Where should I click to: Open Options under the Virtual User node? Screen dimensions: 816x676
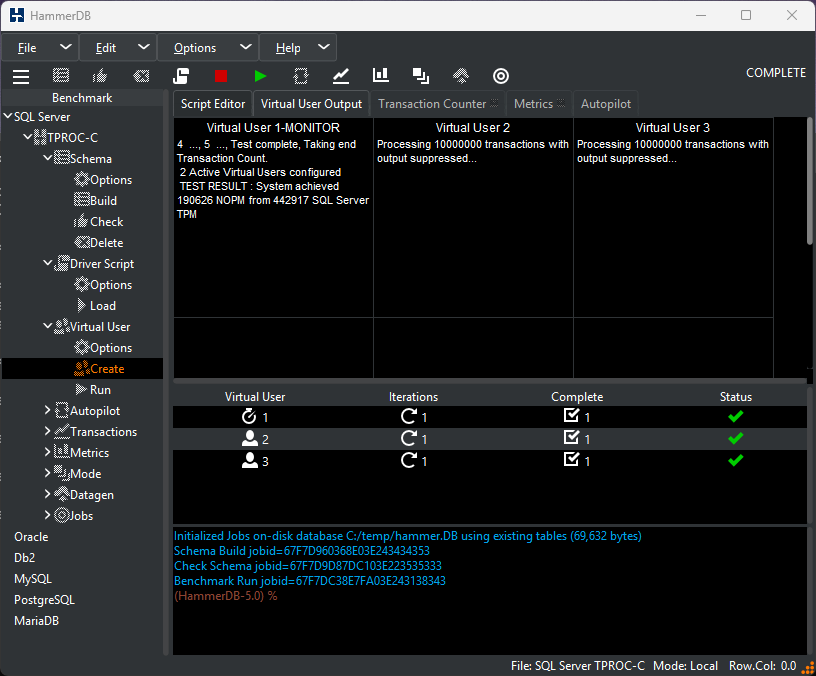point(103,348)
